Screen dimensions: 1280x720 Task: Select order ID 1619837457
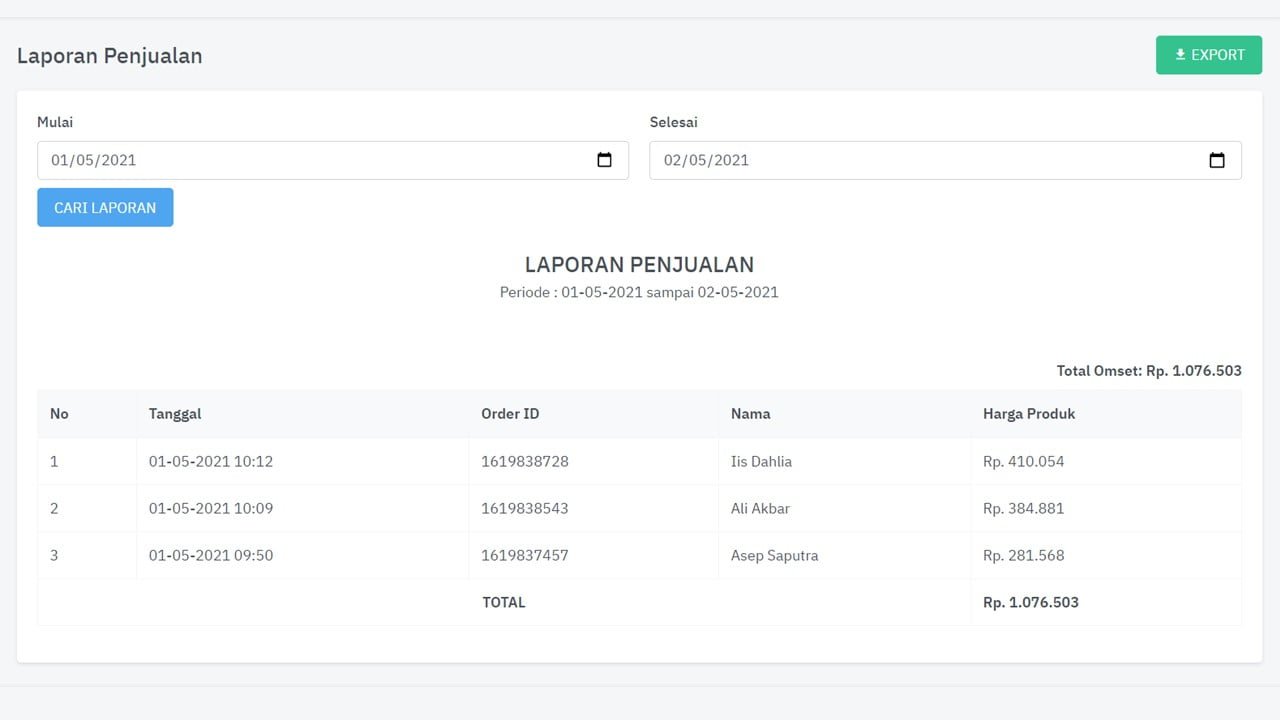pos(524,556)
